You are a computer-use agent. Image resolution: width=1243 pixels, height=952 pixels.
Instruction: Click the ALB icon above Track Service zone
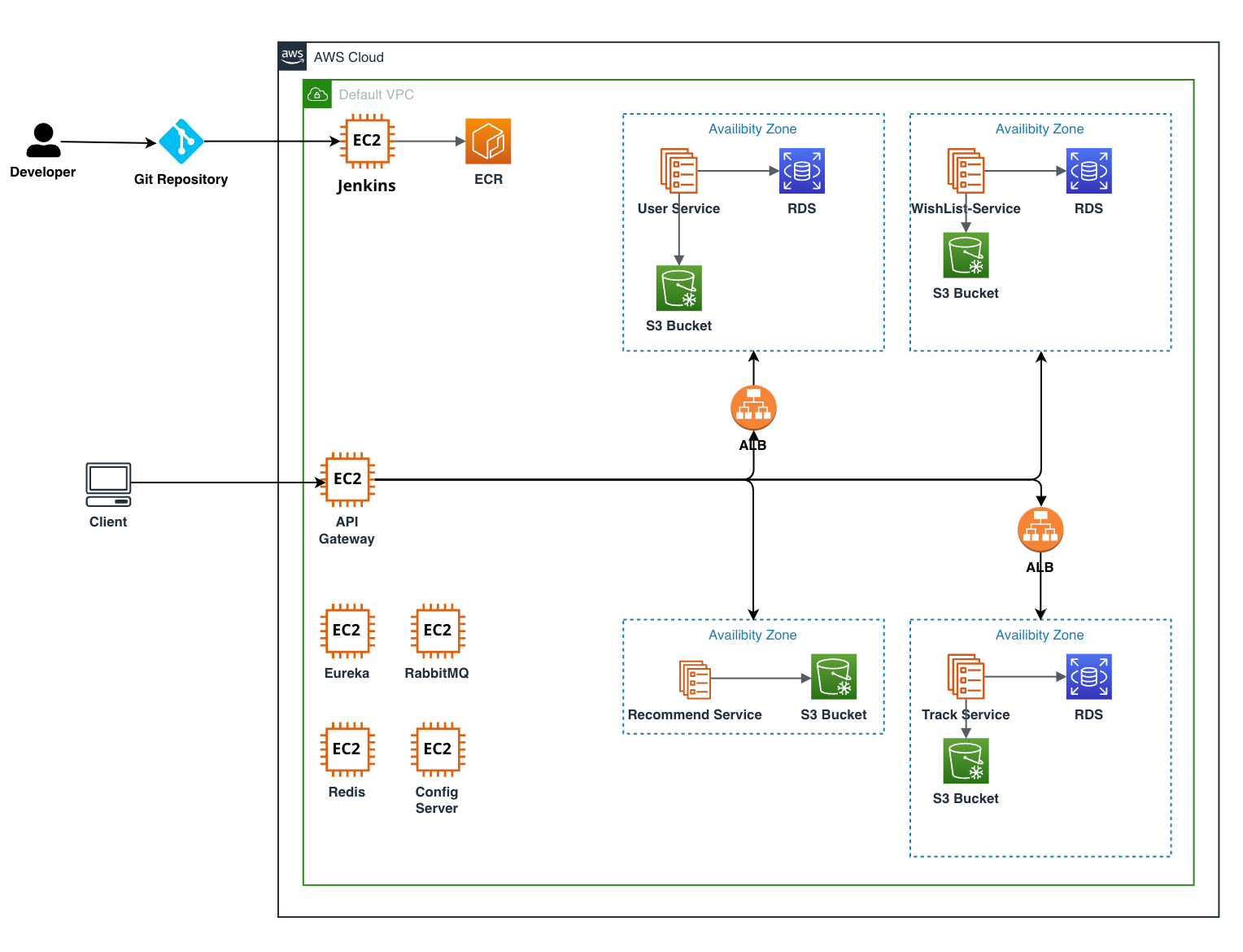[x=1040, y=530]
